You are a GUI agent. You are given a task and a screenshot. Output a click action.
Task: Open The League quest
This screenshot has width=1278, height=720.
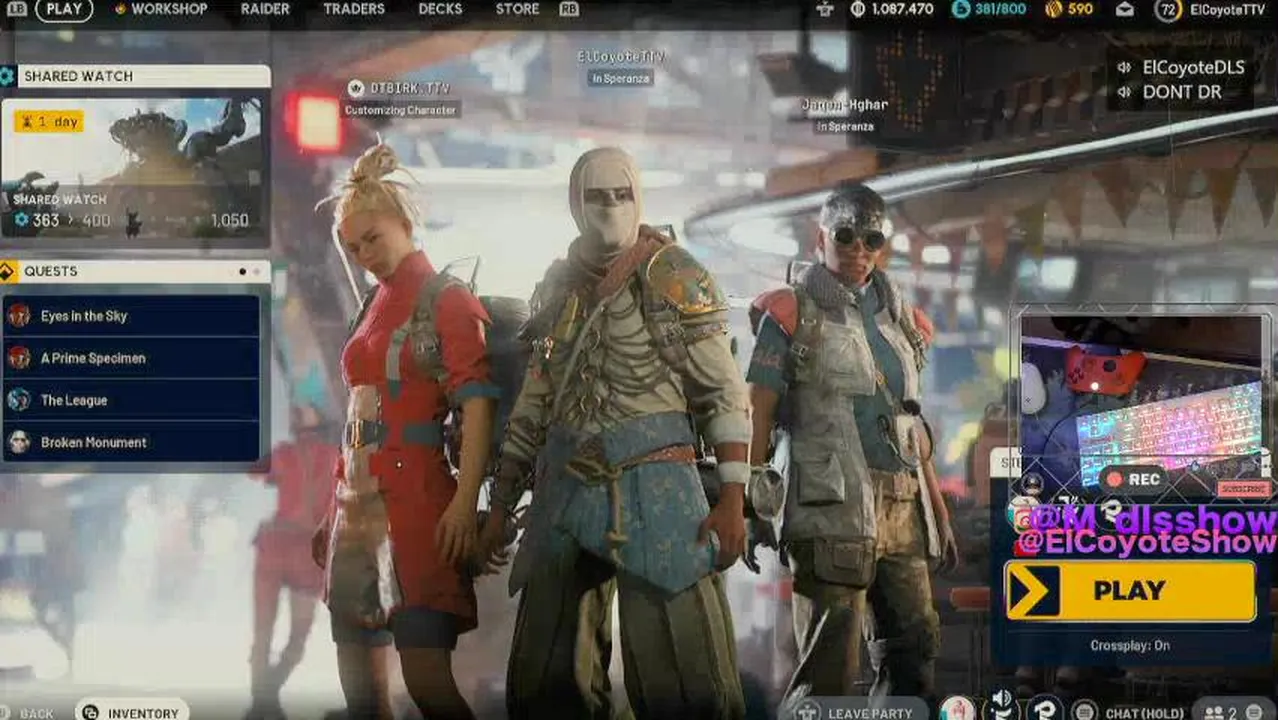(x=131, y=400)
